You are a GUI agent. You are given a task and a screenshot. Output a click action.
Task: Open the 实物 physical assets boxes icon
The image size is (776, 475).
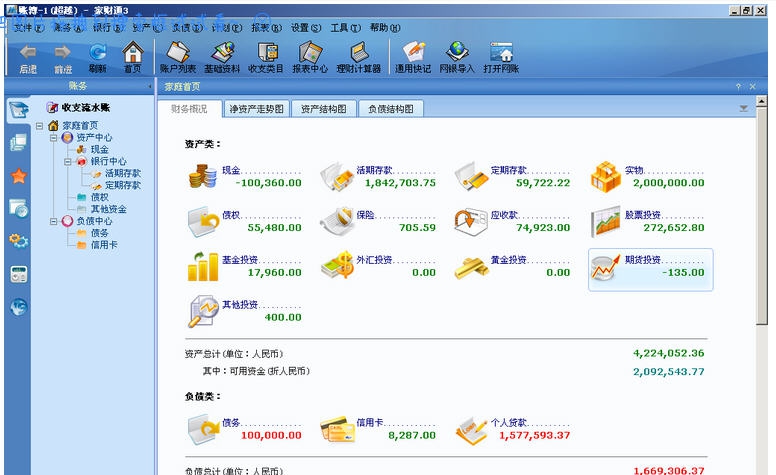(605, 176)
